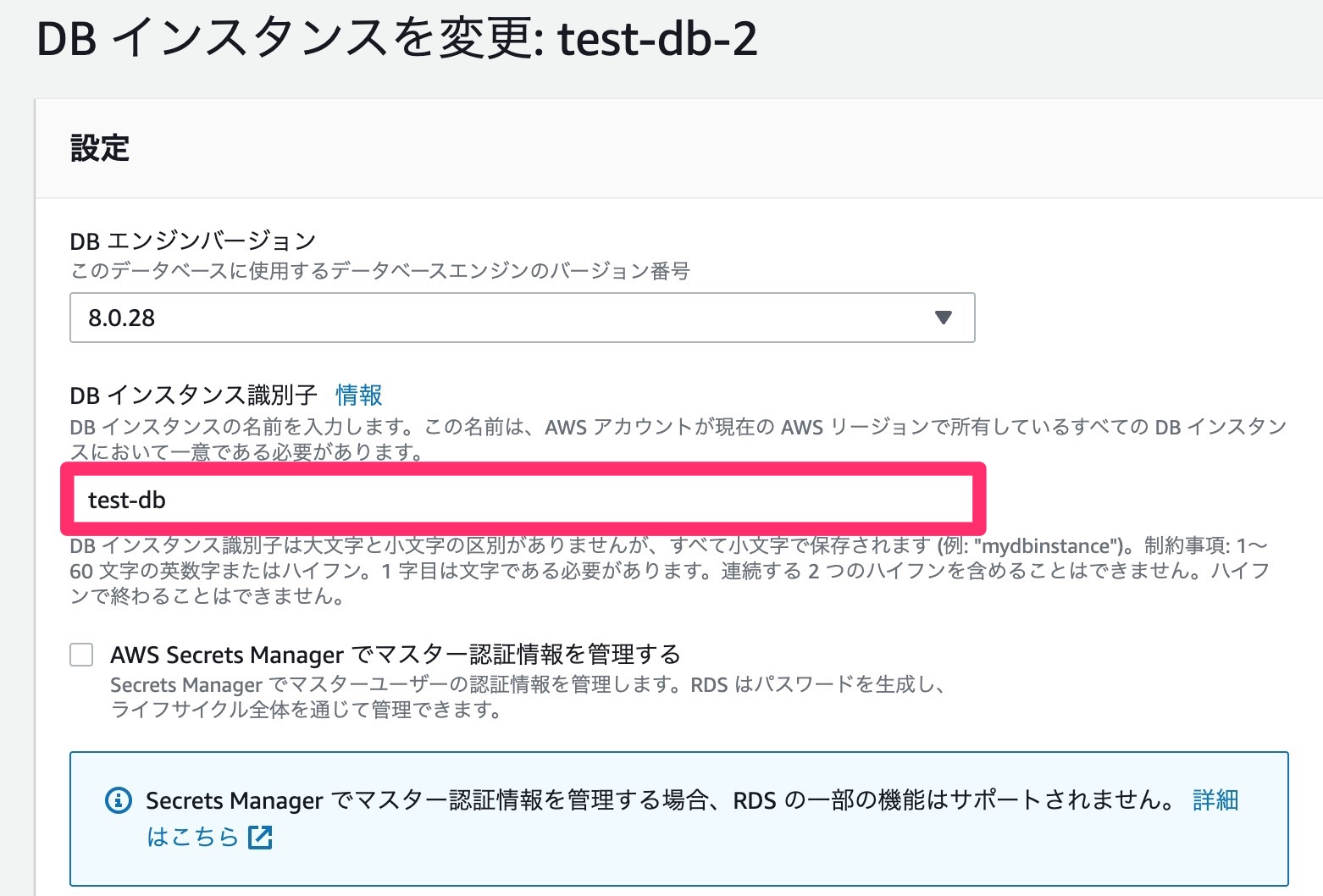The width and height of the screenshot is (1323, 896).
Task: Click the 設定 section heading
Action: tap(100, 148)
